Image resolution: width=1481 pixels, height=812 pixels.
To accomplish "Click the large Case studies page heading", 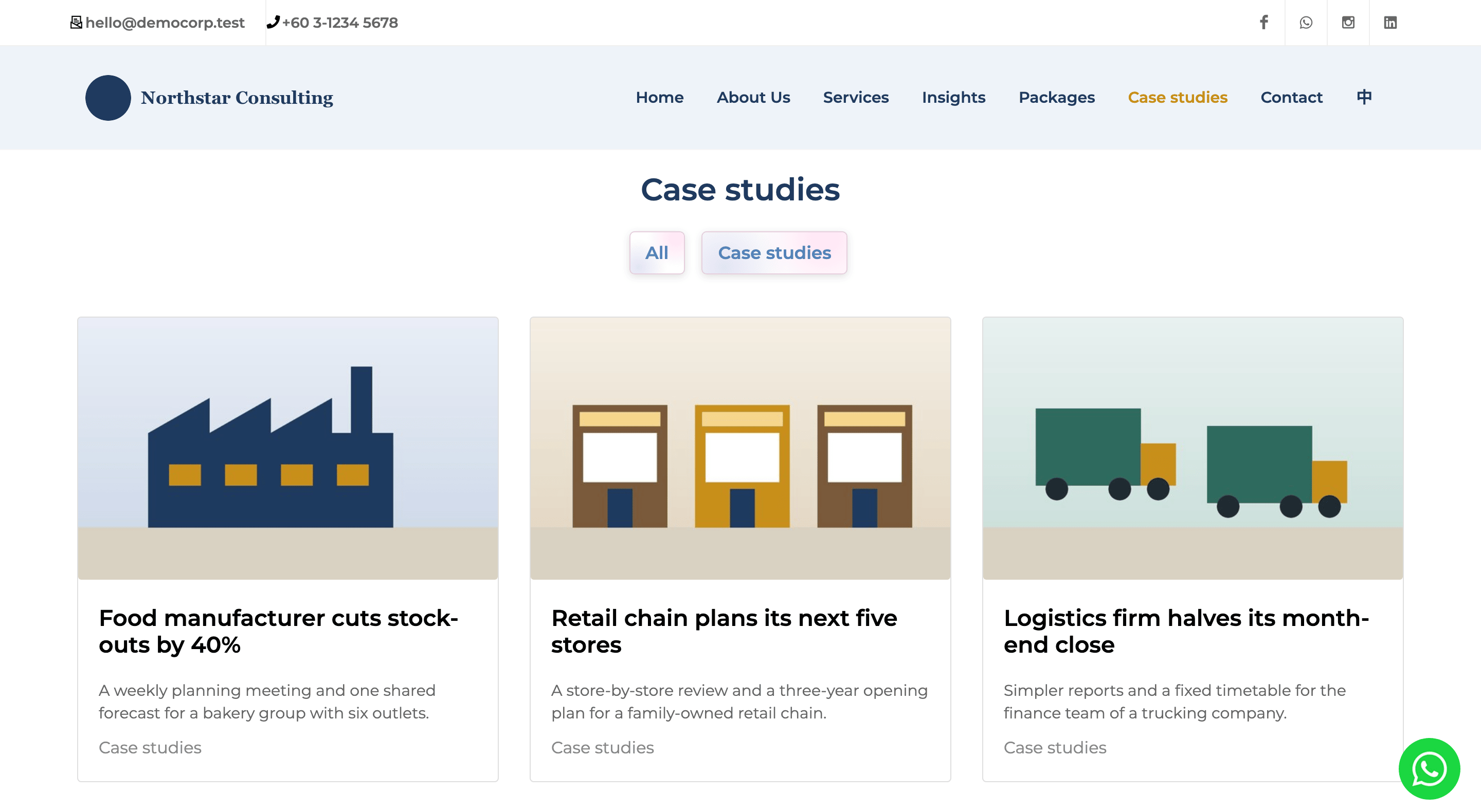I will [x=740, y=190].
